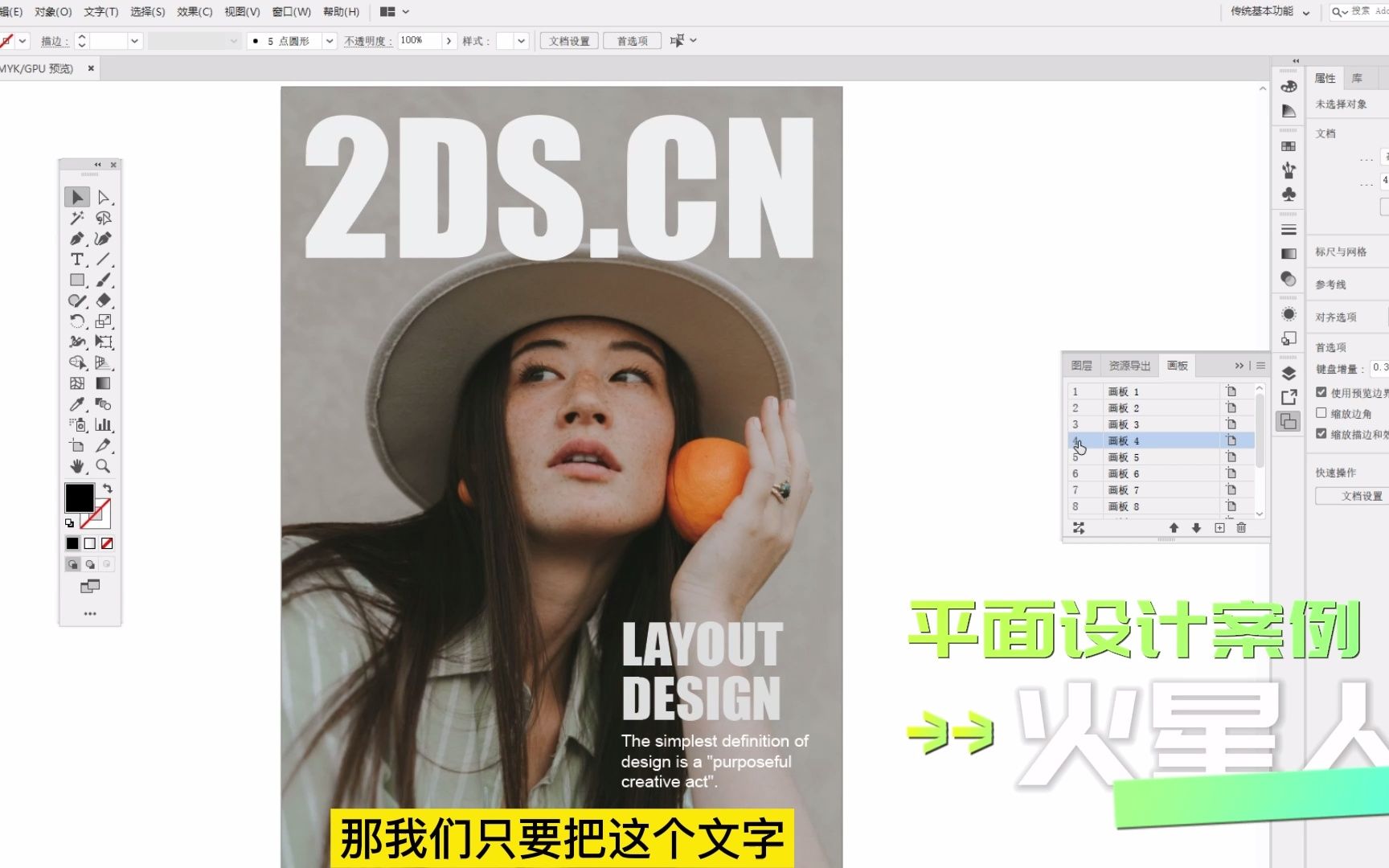Select the Rotate tool
The width and height of the screenshot is (1389, 868).
pos(77,321)
